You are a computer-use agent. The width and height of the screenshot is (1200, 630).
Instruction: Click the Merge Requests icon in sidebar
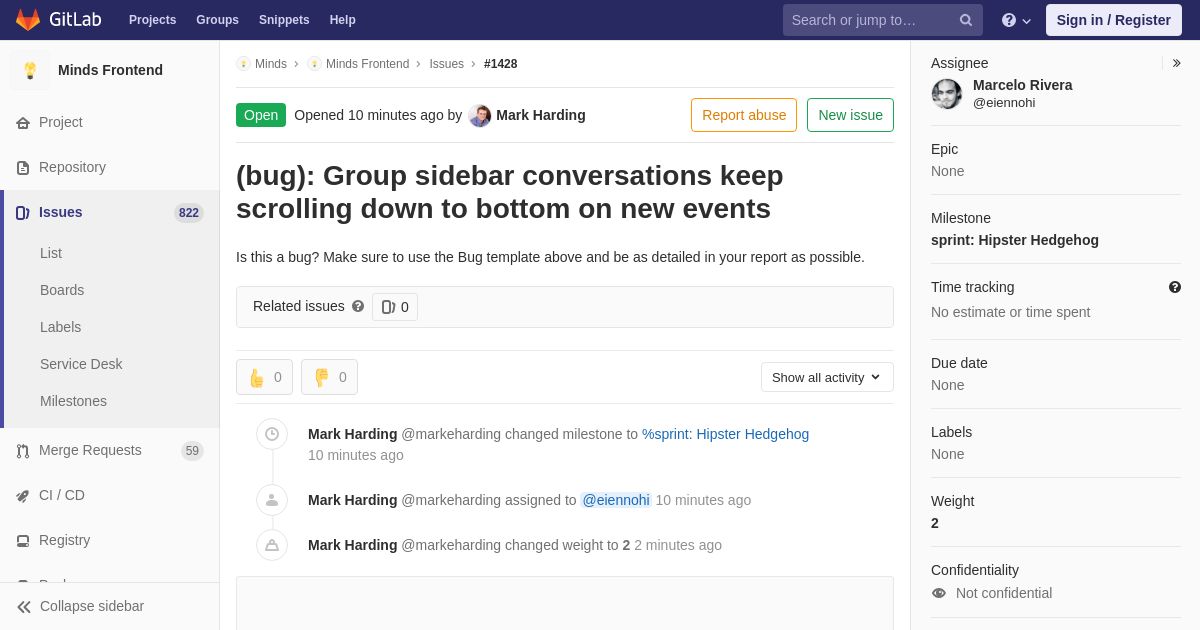tap(23, 451)
